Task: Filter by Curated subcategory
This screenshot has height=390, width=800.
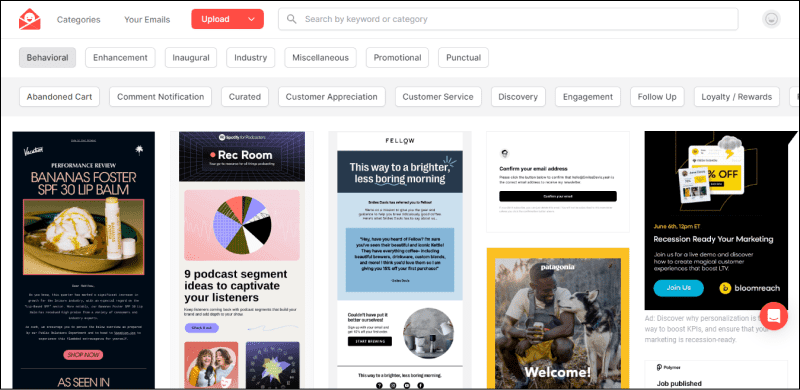Action: coord(245,96)
